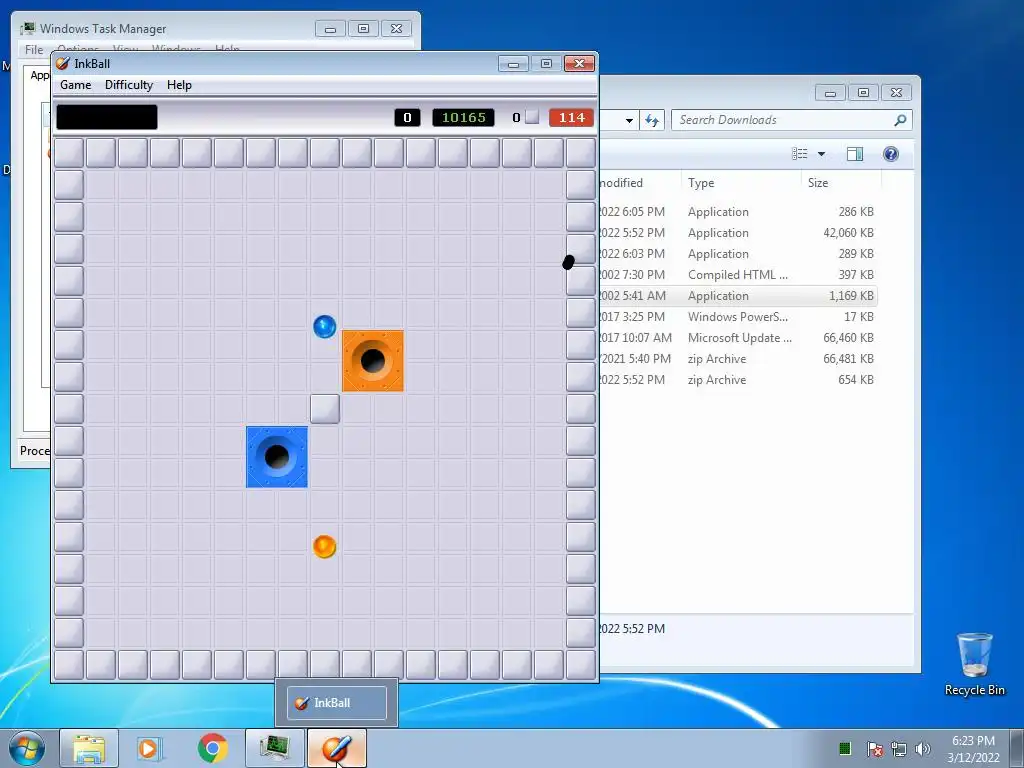This screenshot has width=1024, height=768.
Task: Select the Recycle Bin desktop icon
Action: click(974, 663)
